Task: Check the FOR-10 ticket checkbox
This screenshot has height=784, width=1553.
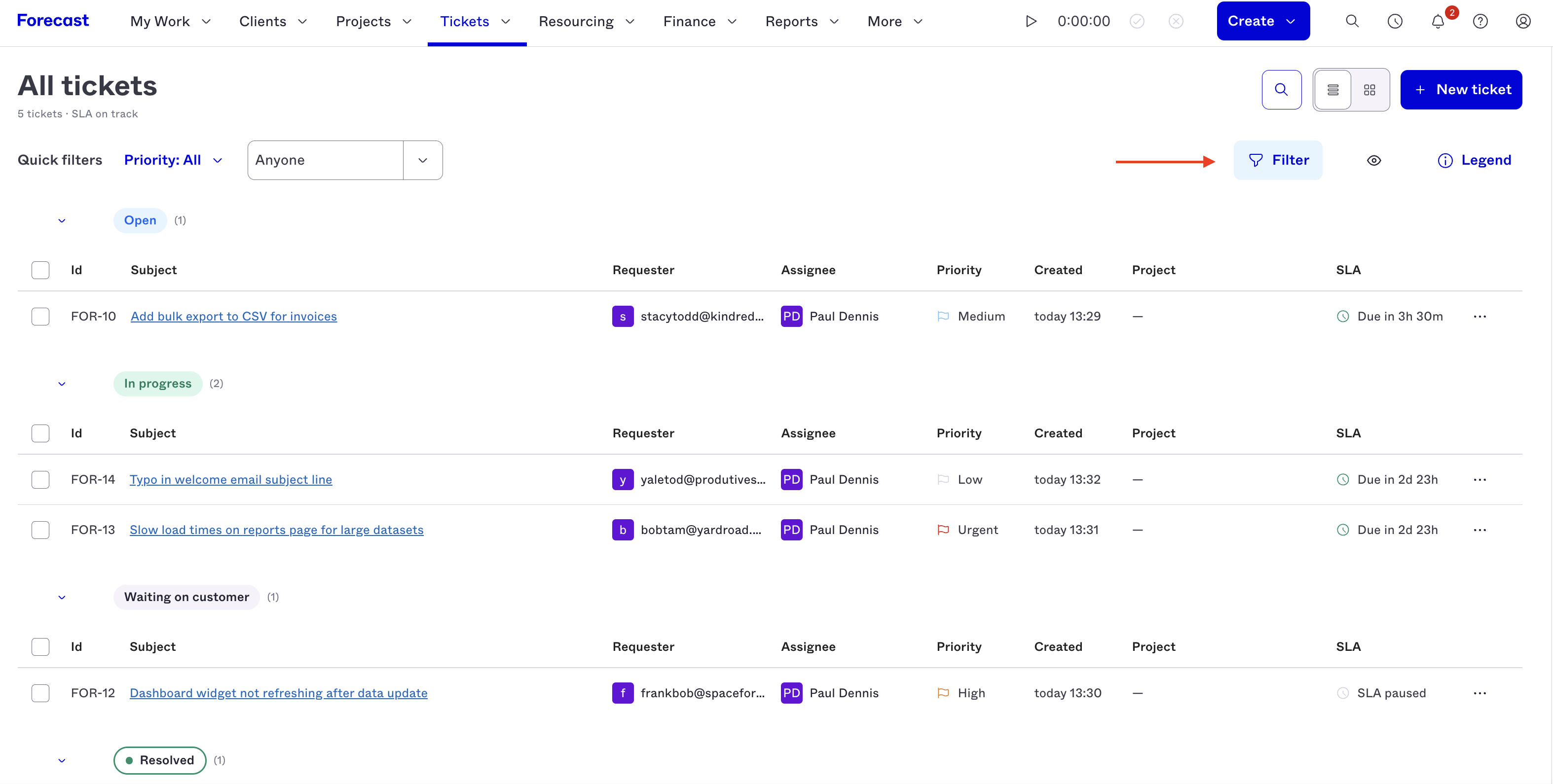Action: coord(40,317)
